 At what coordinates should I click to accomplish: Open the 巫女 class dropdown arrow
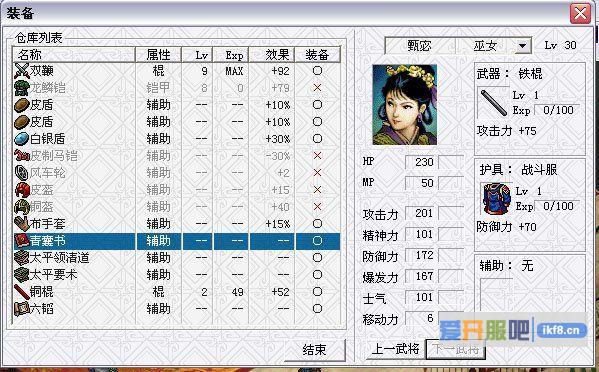[x=523, y=46]
